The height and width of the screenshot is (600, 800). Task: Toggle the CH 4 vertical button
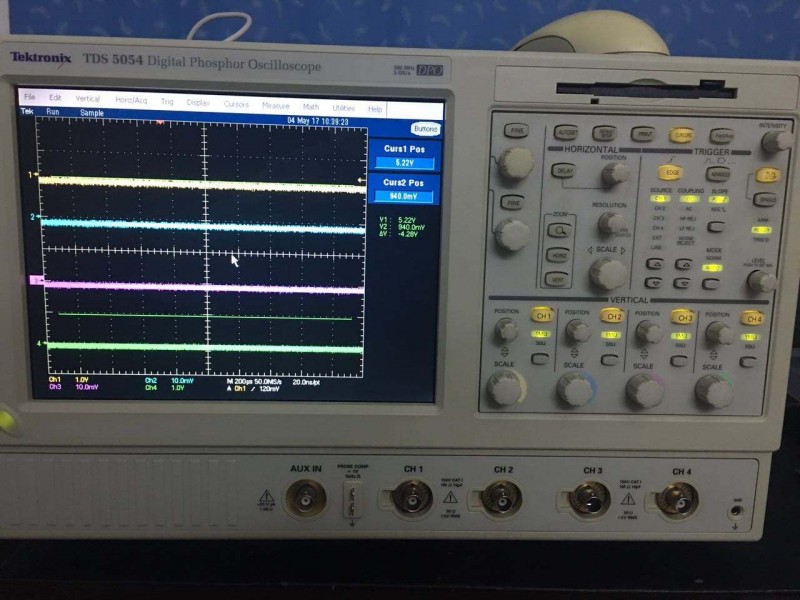pos(753,319)
